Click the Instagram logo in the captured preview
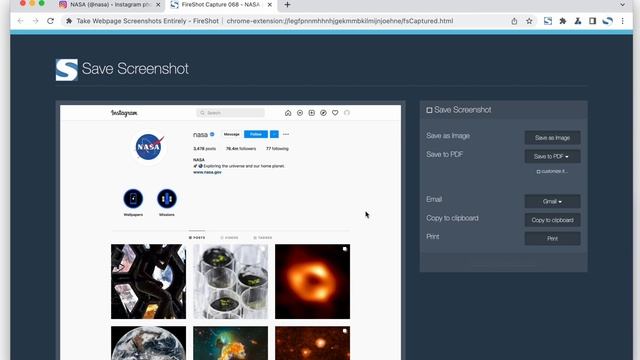640x360 pixels. [124, 113]
